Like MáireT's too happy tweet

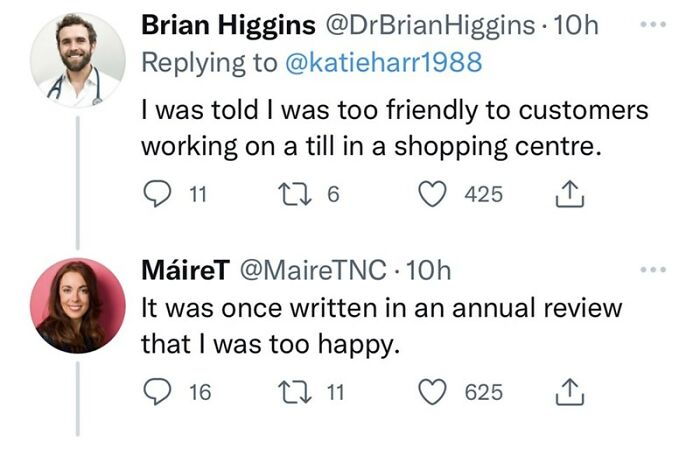433,393
